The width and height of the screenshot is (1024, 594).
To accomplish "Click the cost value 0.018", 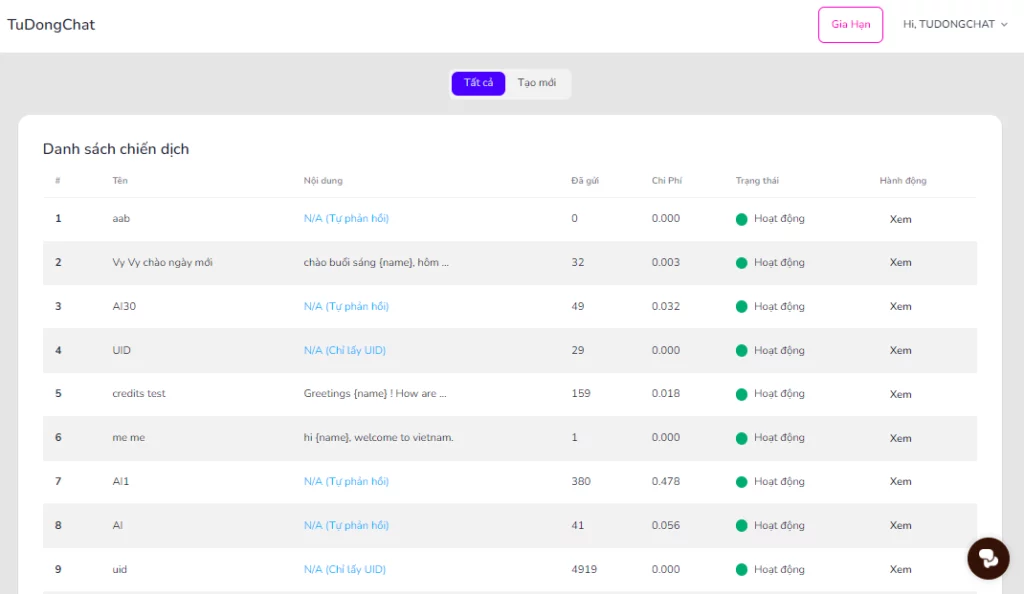I will pyautogui.click(x=665, y=394).
